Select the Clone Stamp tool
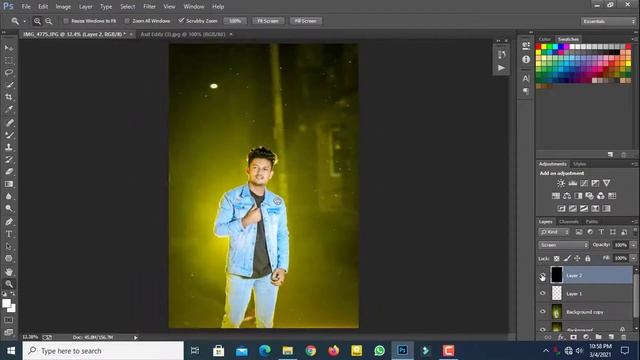Viewport: 640px width, 360px height. [x=9, y=147]
